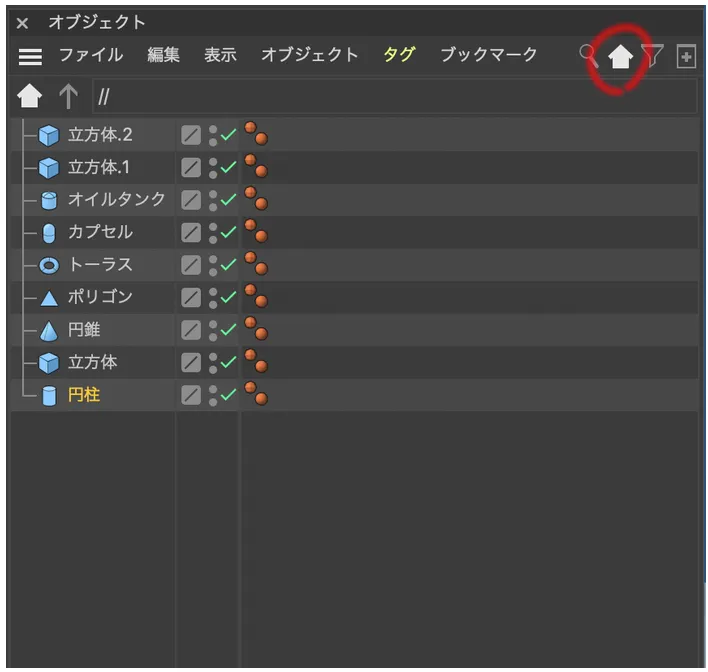The width and height of the screenshot is (708, 672).
Task: Click the path field showing //
Action: click(x=395, y=96)
